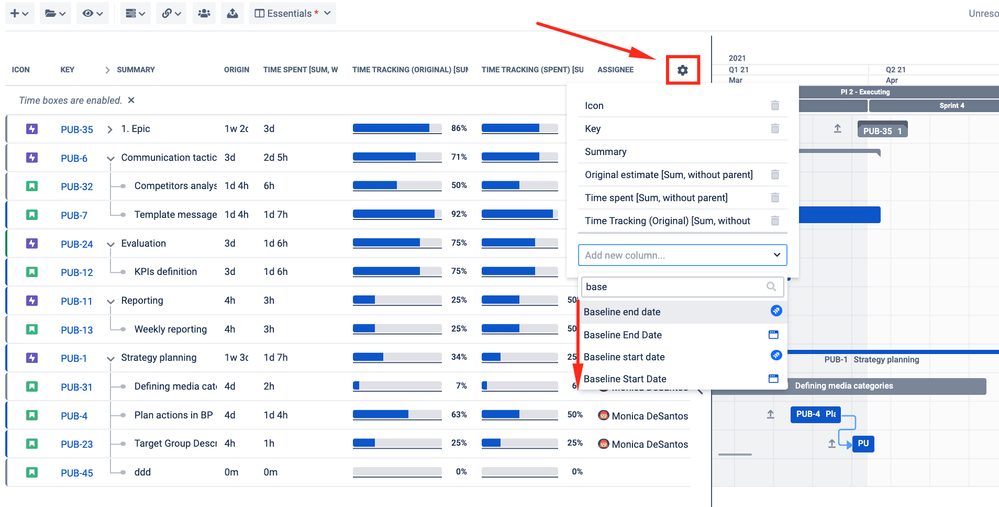Delete the Icon column using its trash icon
Screen dimensions: 999x507
775,106
